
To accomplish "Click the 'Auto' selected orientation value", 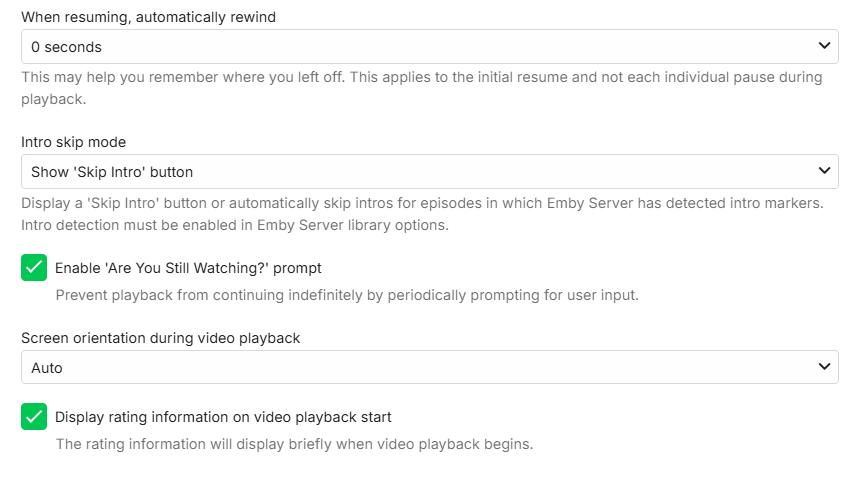I will pyautogui.click(x=47, y=367).
